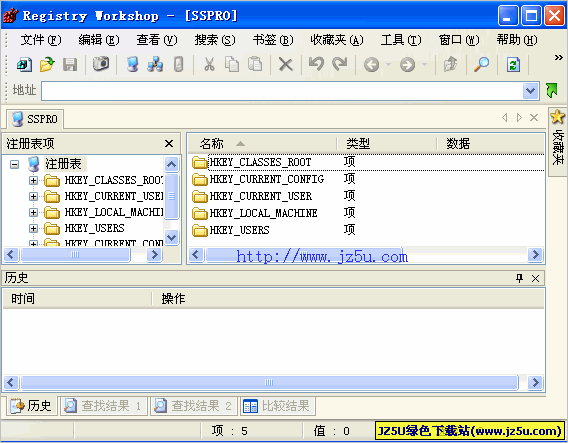This screenshot has width=568, height=443.
Task: Open the forward button history dropdown arrow
Action: point(425,65)
